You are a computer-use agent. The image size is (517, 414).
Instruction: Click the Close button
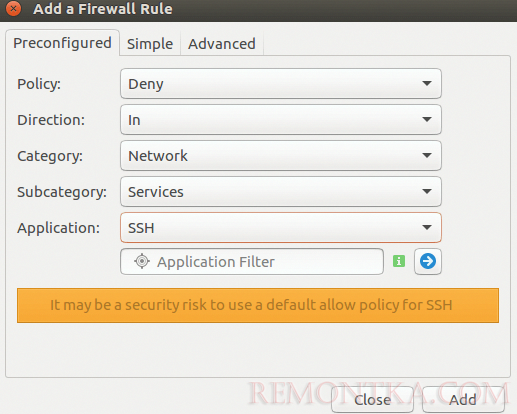click(x=372, y=400)
